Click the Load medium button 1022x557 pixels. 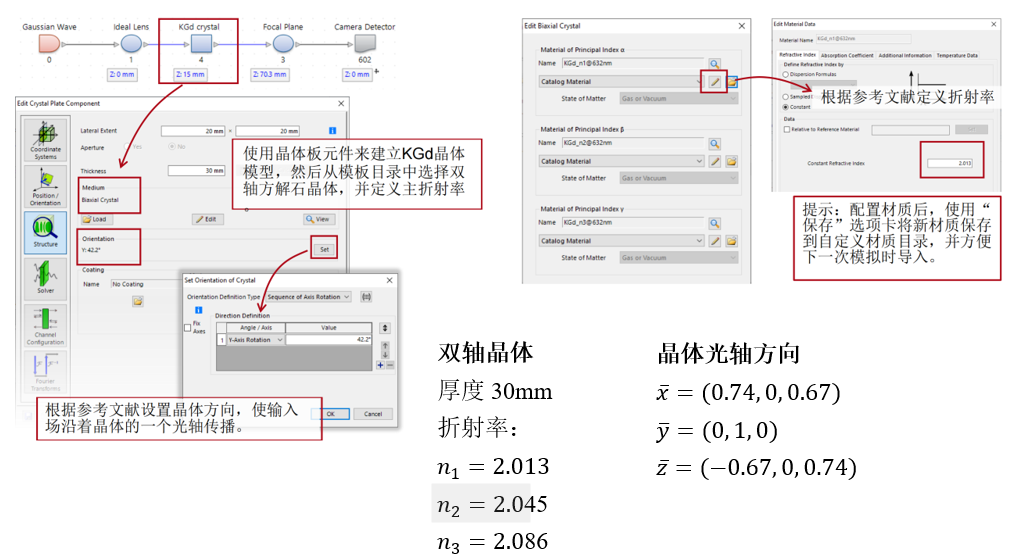[x=95, y=220]
